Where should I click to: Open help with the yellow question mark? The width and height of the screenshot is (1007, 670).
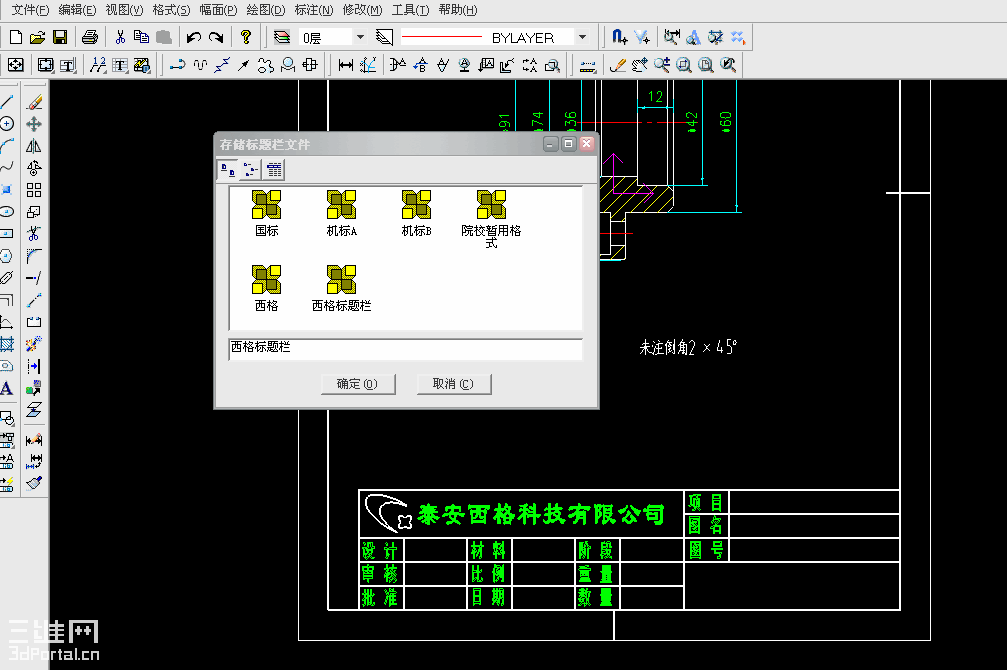[245, 37]
